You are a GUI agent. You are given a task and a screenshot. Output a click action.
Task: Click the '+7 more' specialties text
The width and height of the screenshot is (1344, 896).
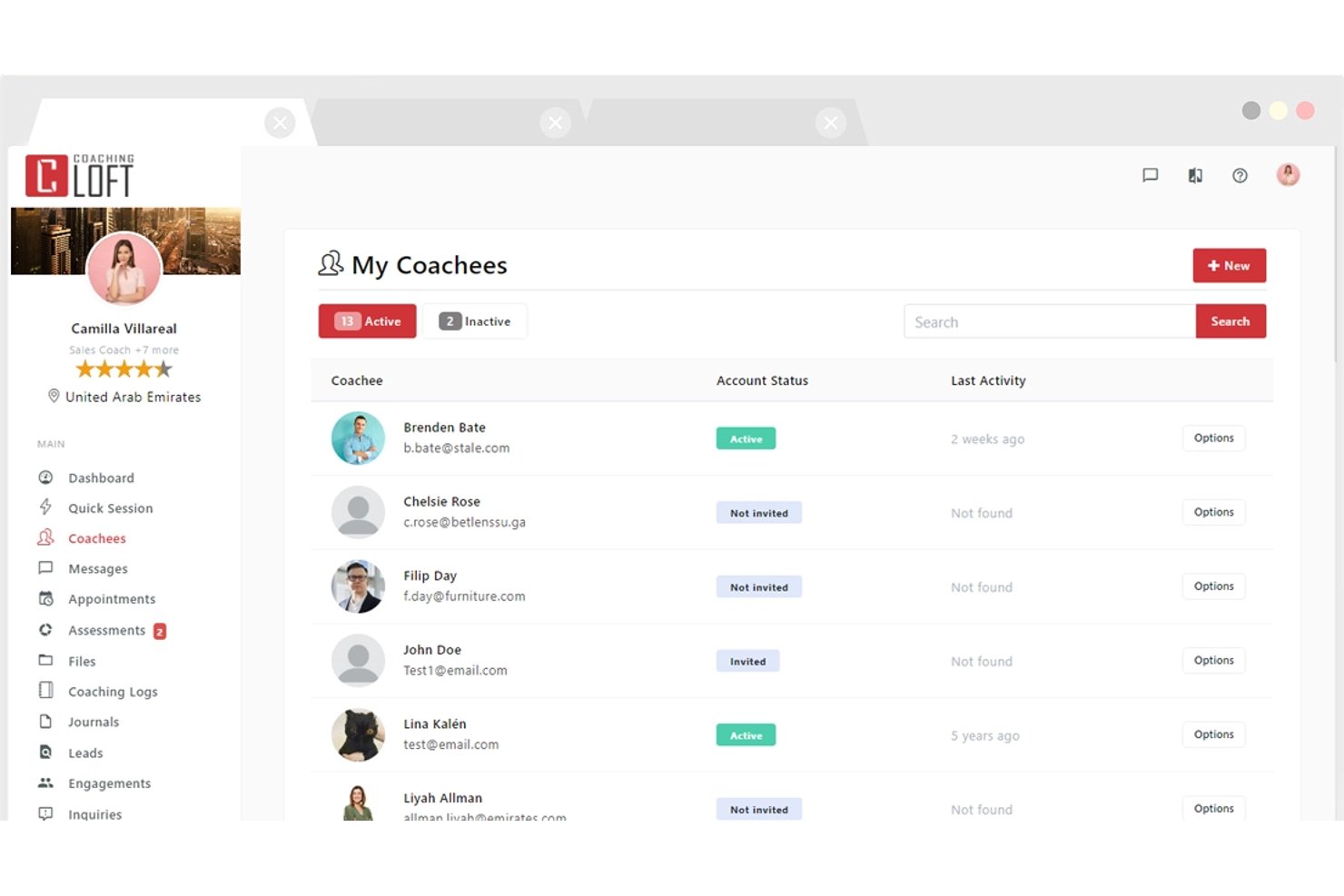point(157,350)
